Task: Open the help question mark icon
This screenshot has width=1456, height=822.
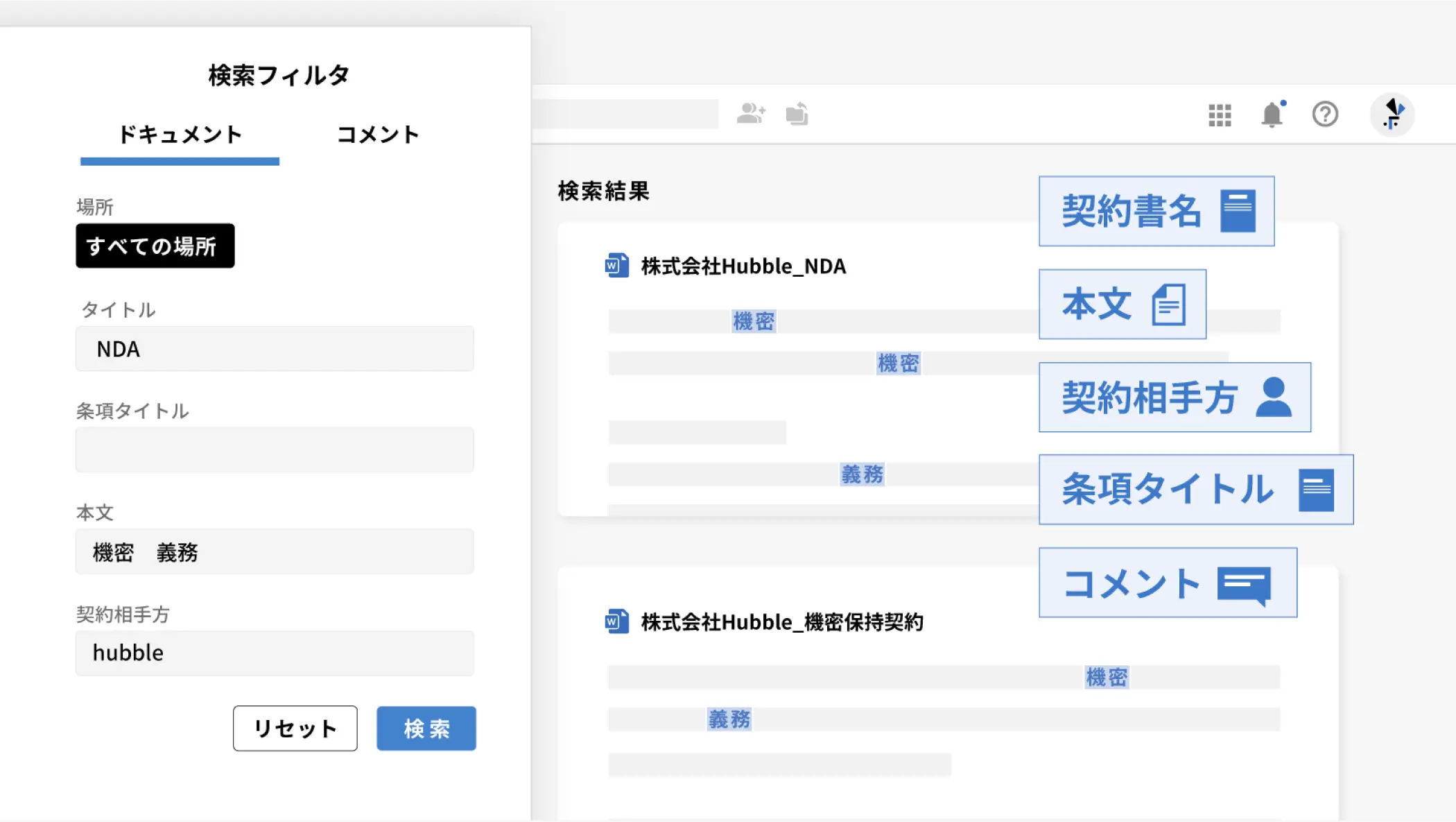Action: (1325, 114)
